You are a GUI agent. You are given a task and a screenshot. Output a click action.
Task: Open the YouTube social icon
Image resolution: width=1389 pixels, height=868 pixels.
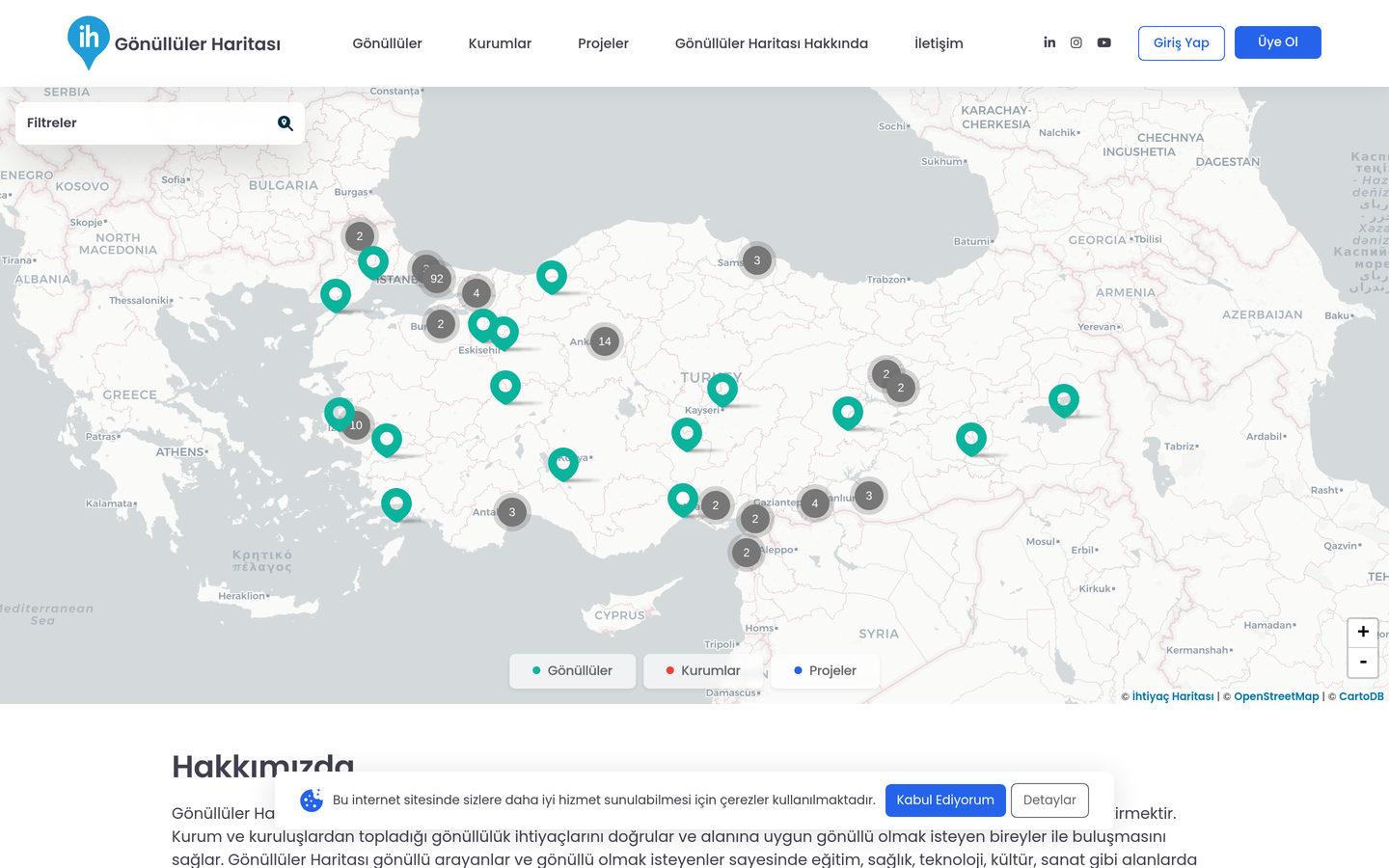point(1104,42)
